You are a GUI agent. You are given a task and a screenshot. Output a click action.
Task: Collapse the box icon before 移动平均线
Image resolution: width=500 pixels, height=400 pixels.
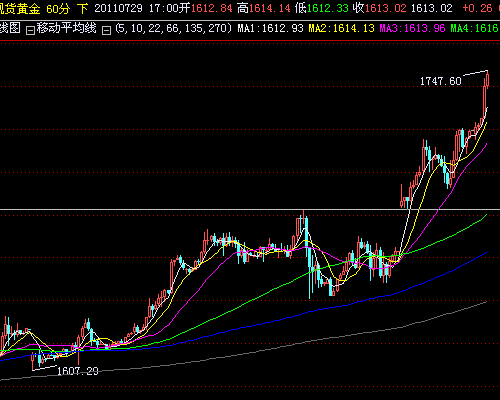coord(31,30)
